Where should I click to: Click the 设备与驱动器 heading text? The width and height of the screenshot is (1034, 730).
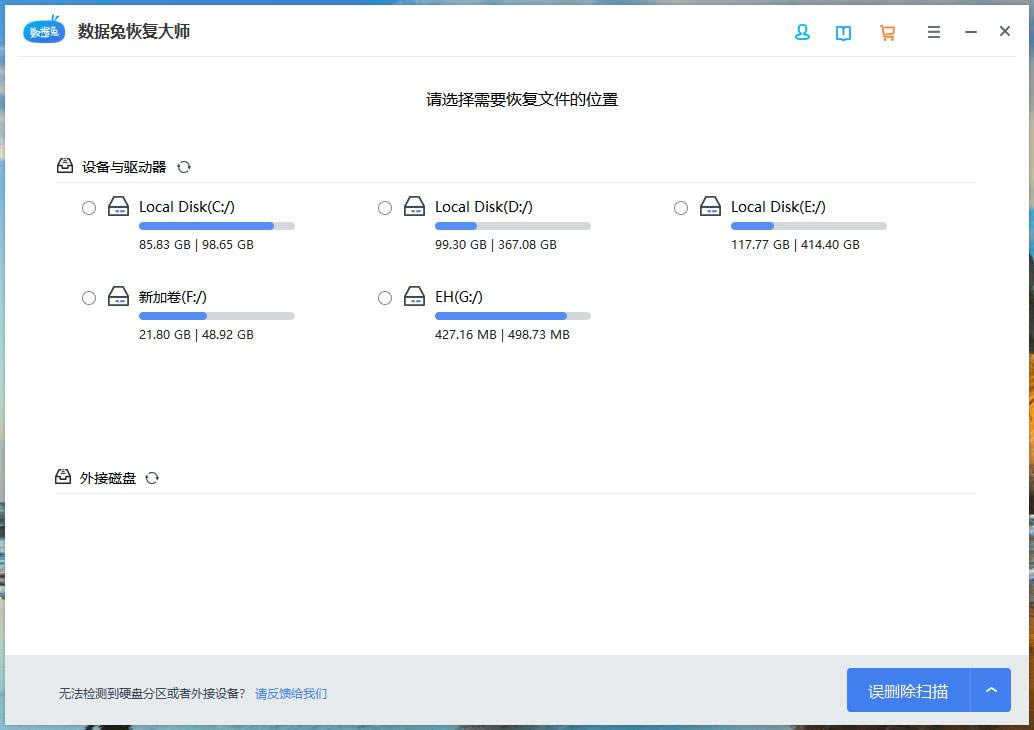(124, 167)
